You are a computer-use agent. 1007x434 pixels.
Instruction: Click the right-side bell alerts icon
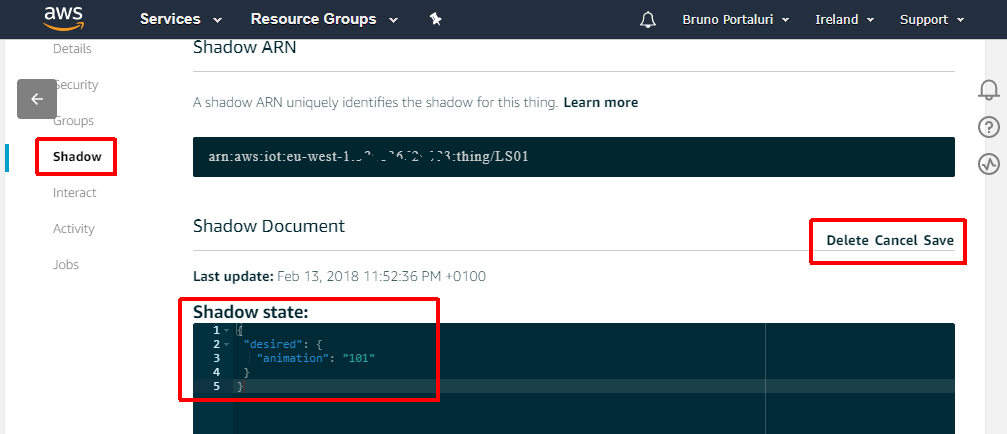tap(988, 91)
